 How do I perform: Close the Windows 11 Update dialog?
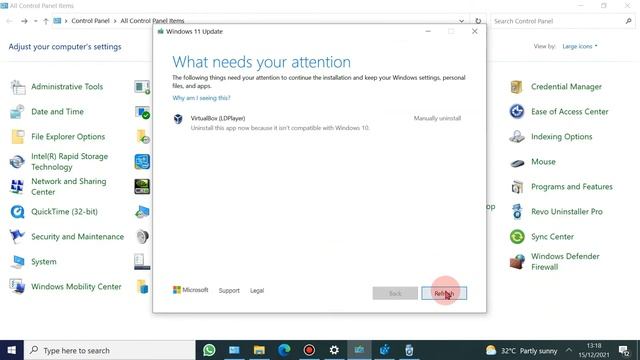474,31
